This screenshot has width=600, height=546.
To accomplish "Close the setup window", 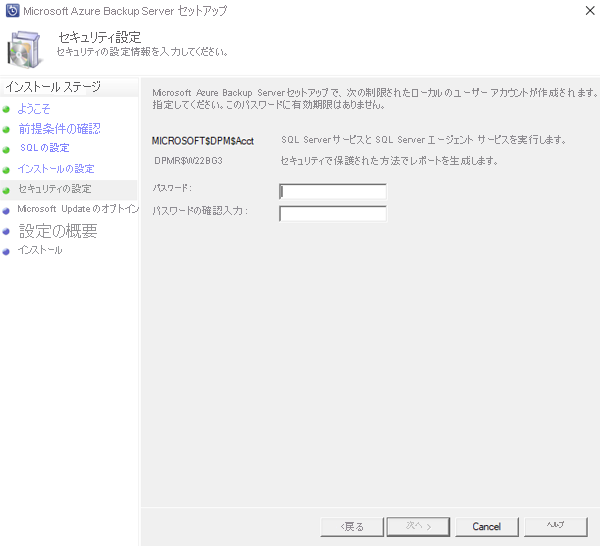I will click(x=590, y=11).
